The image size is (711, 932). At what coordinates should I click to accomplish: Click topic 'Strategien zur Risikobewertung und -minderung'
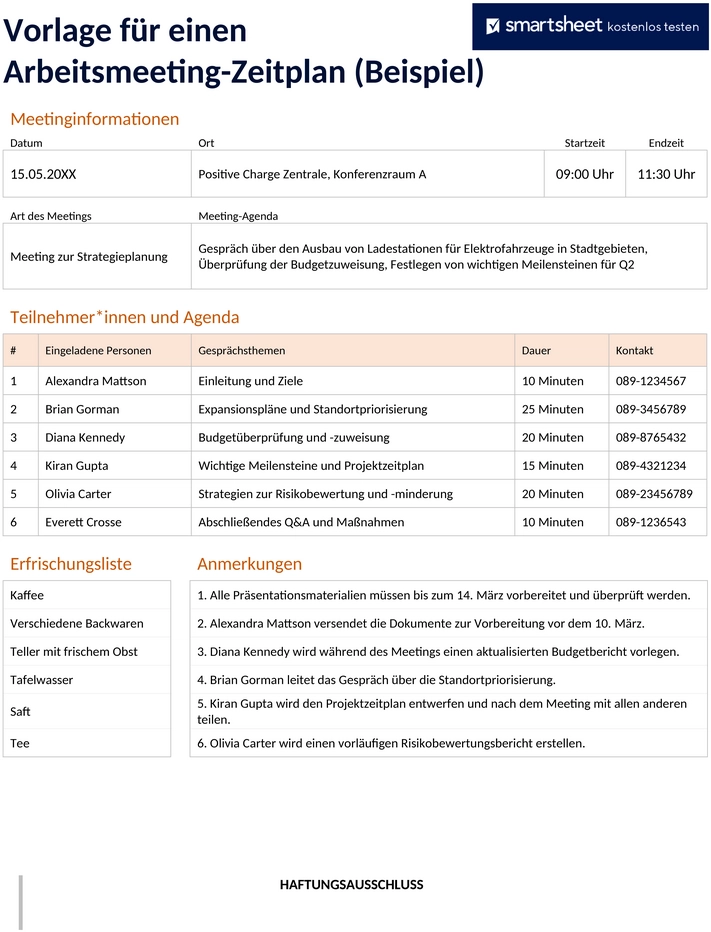click(x=325, y=494)
